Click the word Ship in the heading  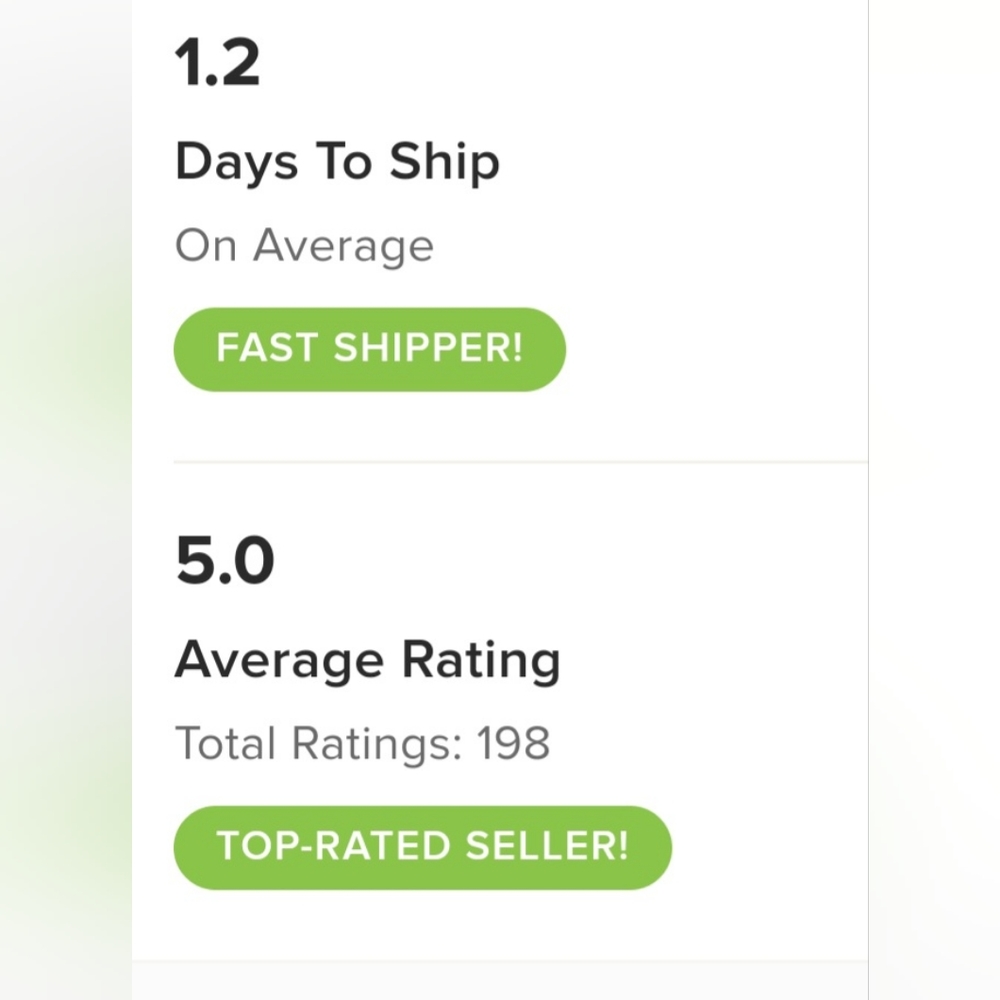(444, 163)
